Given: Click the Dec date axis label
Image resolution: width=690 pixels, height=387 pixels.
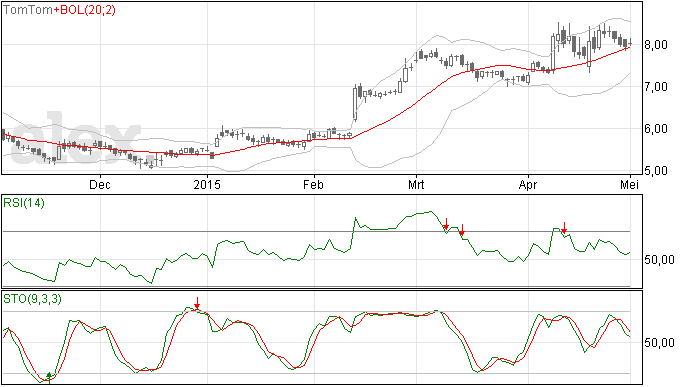Looking at the screenshot, I should coord(99,184).
